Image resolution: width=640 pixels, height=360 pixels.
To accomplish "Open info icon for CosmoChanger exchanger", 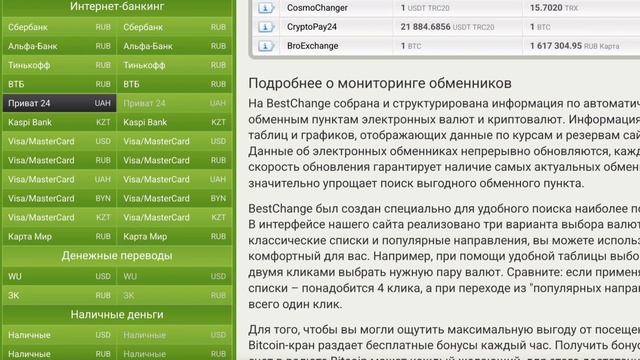I will pyautogui.click(x=266, y=8).
